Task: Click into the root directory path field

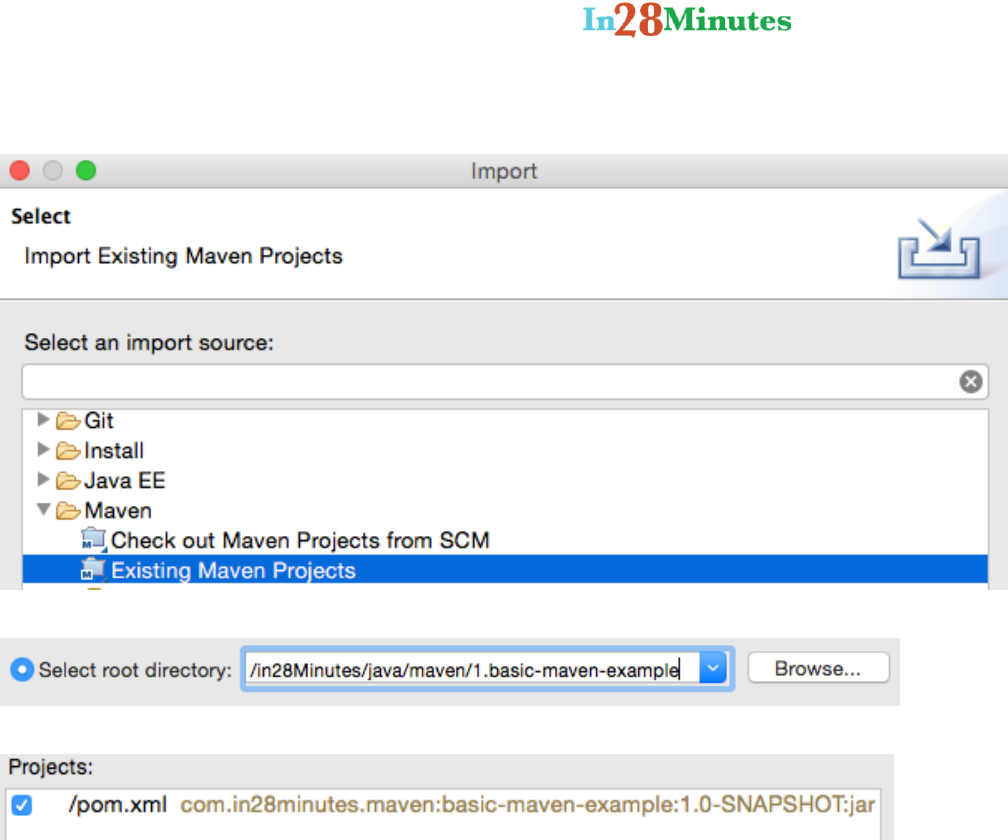Action: (472, 670)
